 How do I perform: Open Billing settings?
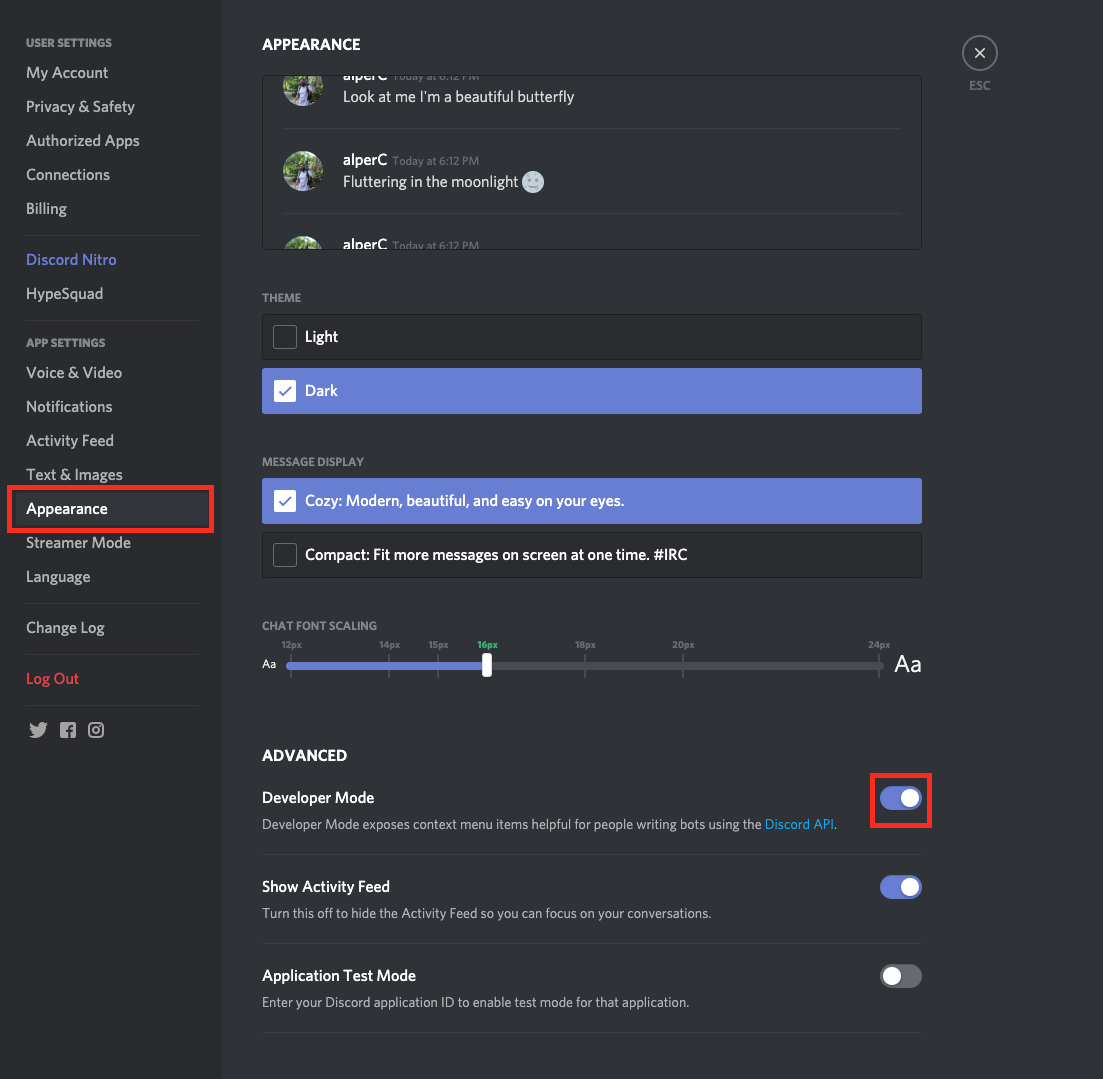click(46, 209)
